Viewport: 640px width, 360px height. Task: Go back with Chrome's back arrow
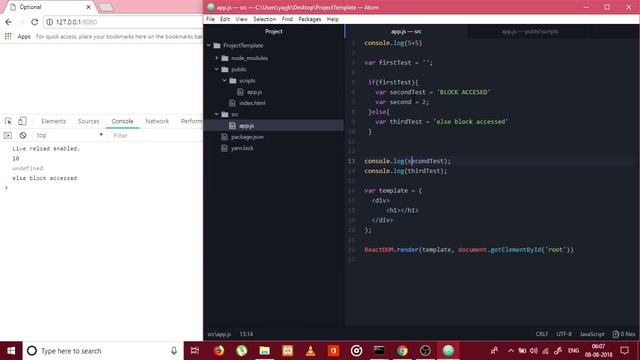(9, 22)
